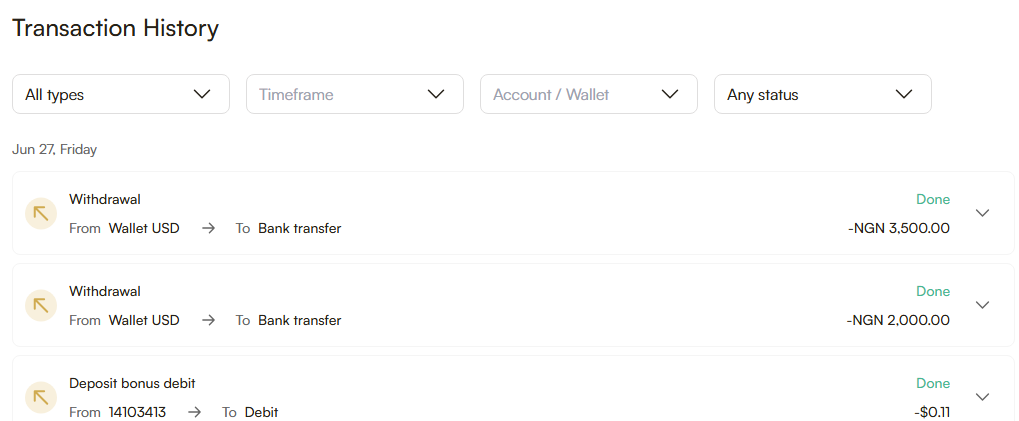Expand the NGN 2,000.00 withdrawal details
This screenshot has width=1019, height=421.
coord(982,305)
